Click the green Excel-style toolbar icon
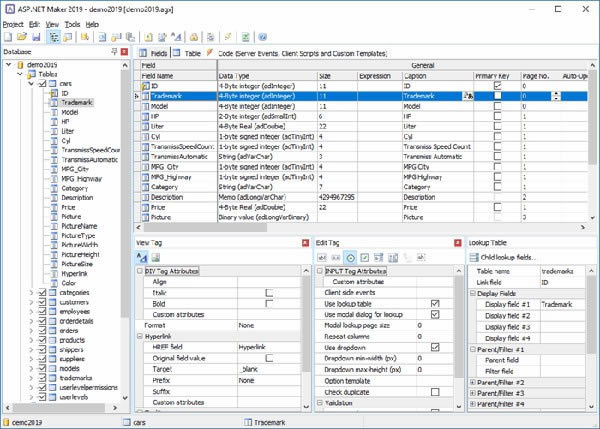This screenshot has height=429, width=600. [x=245, y=37]
